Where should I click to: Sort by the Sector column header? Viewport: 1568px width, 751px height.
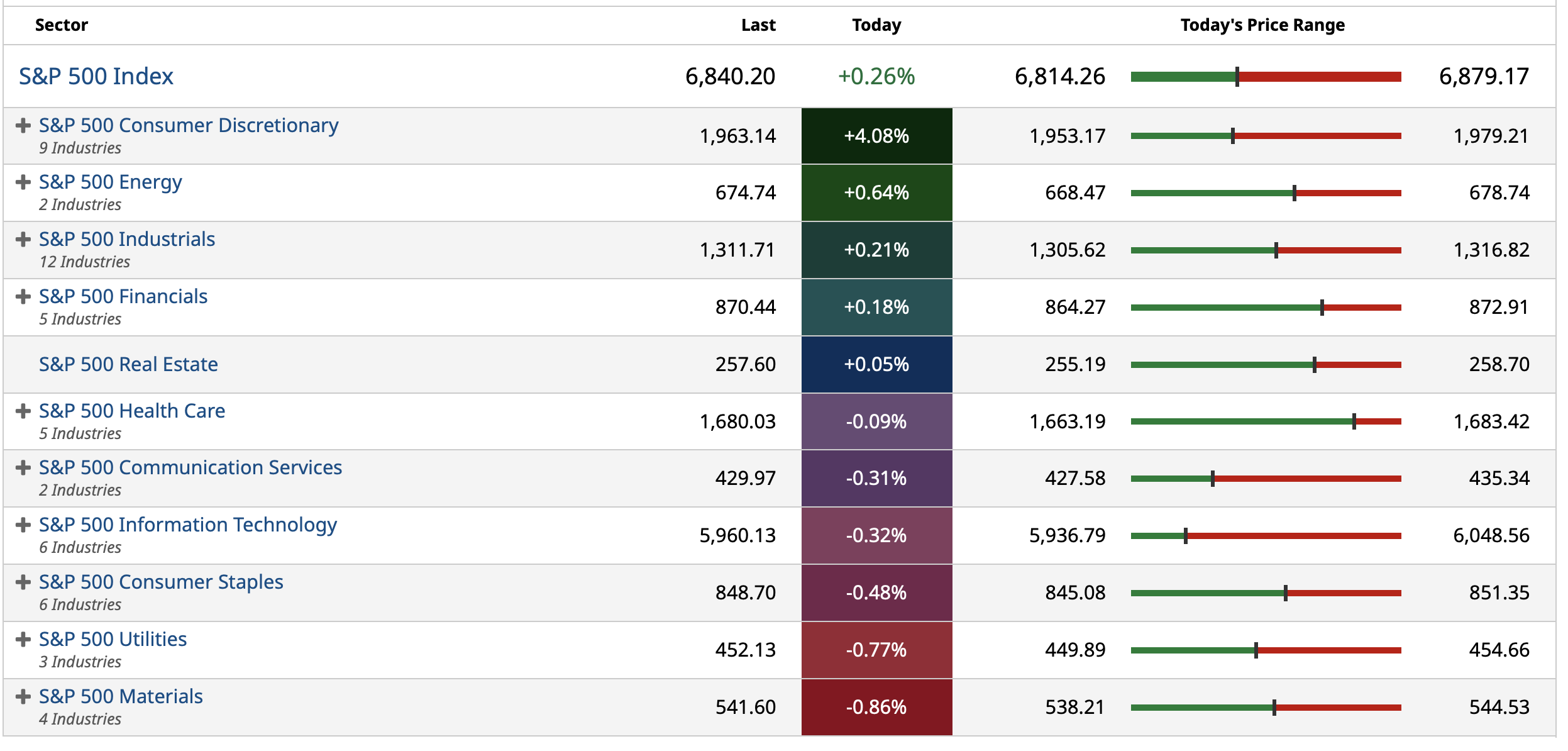click(x=62, y=25)
